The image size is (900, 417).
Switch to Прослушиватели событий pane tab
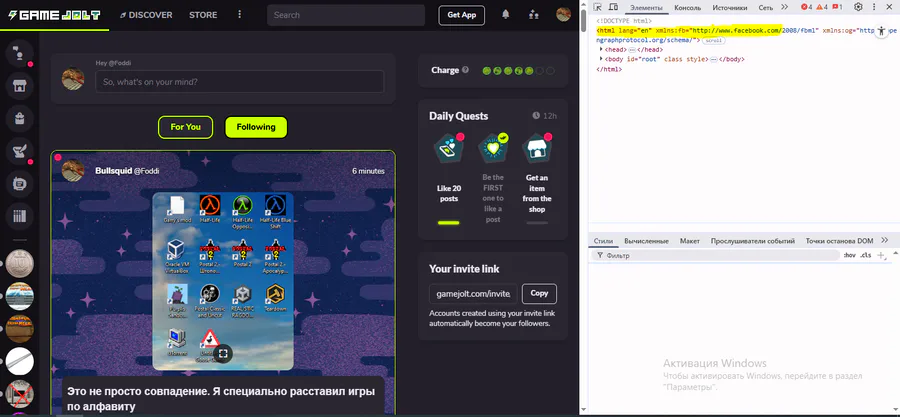(x=752, y=241)
